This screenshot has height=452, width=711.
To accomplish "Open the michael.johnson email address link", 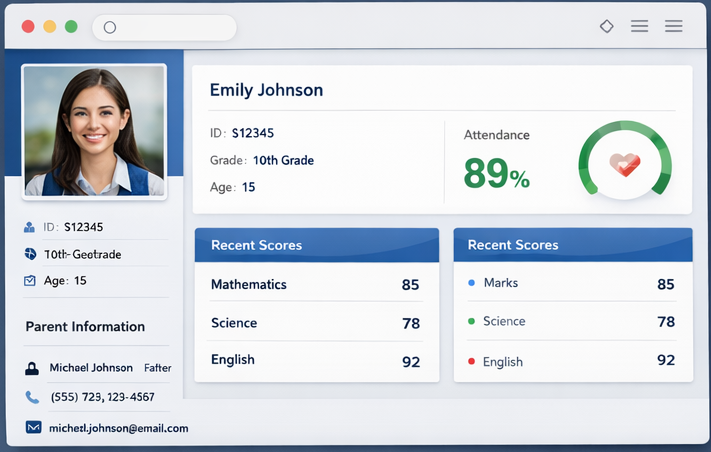I will pyautogui.click(x=119, y=428).
